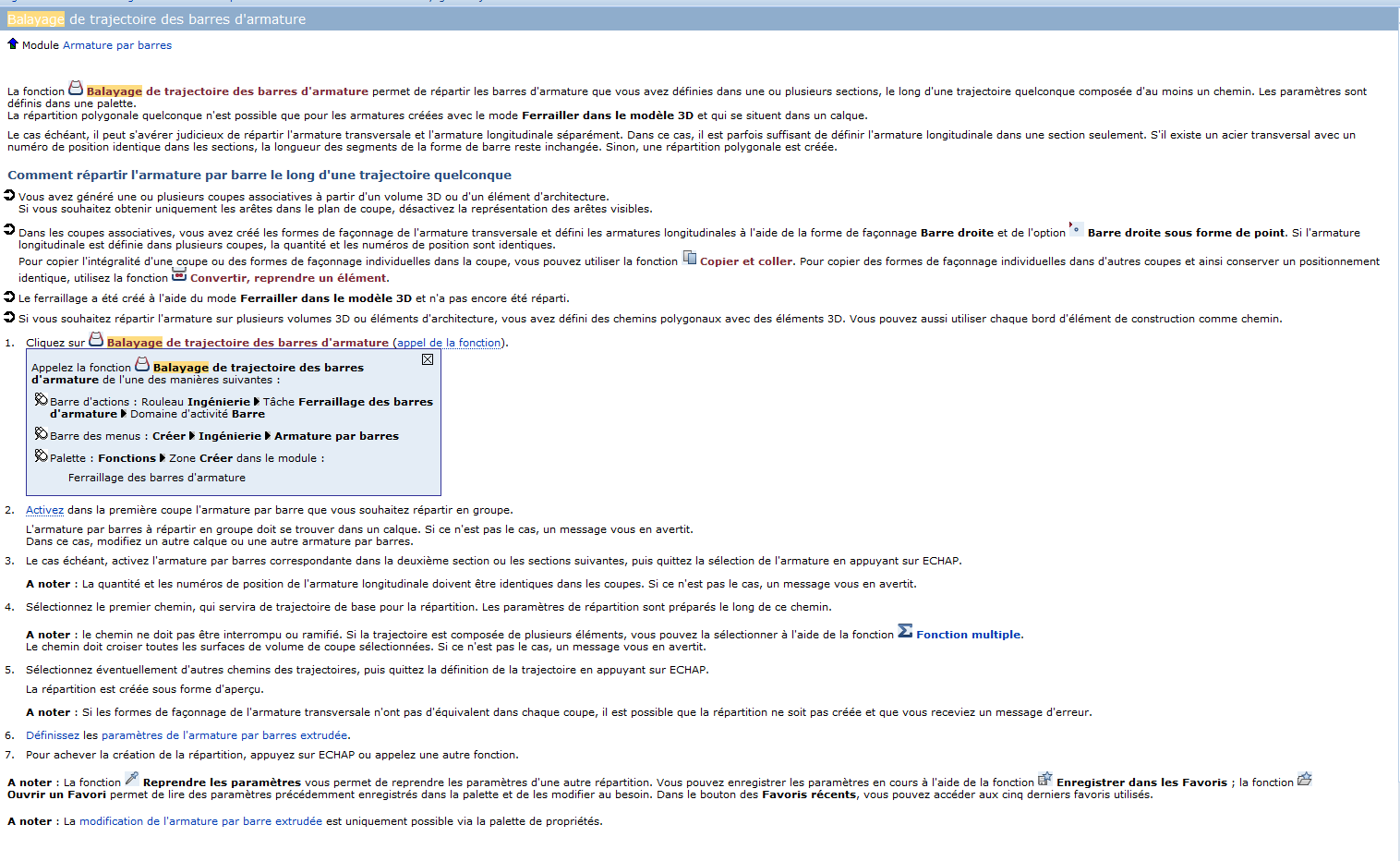Click the Barre d'actions bullet icon
The height and width of the screenshot is (861, 1400).
[42, 400]
